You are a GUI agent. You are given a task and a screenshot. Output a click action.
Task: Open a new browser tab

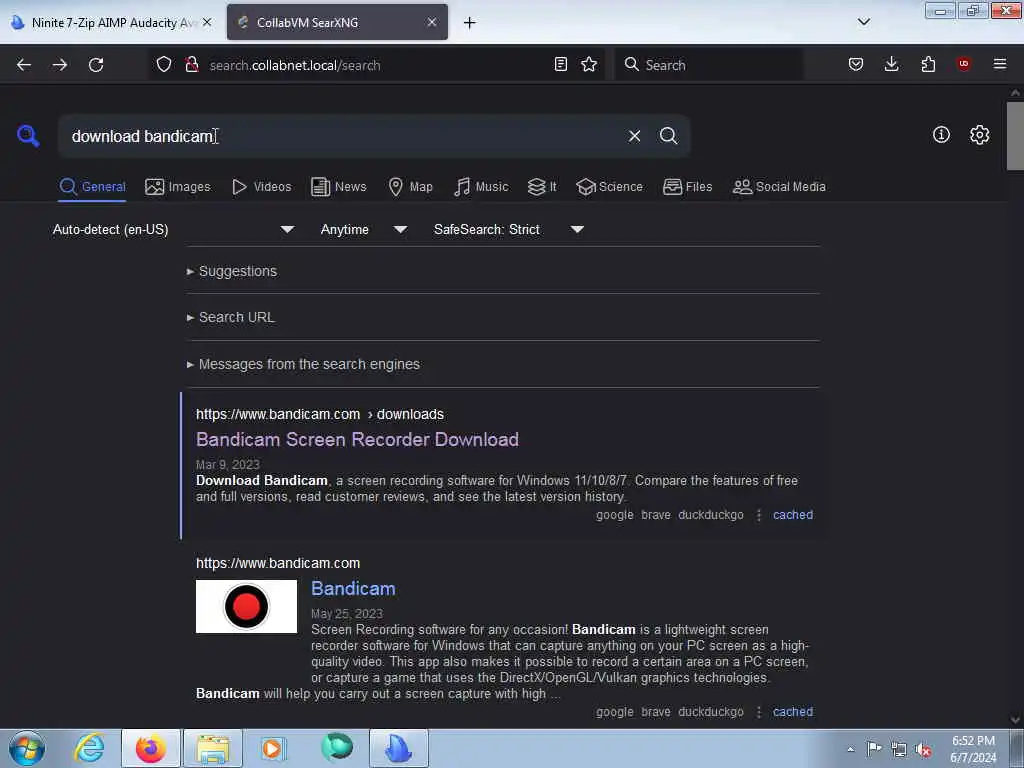(x=470, y=23)
